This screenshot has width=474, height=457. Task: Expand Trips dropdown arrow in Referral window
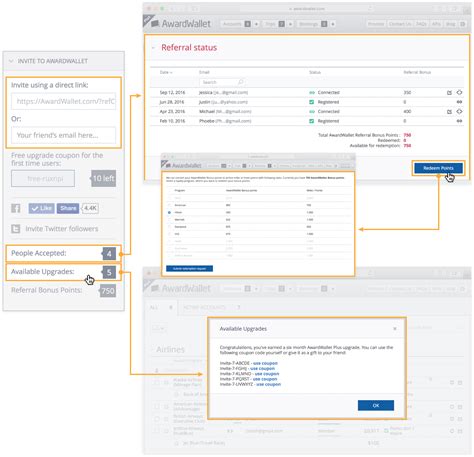(x=290, y=24)
